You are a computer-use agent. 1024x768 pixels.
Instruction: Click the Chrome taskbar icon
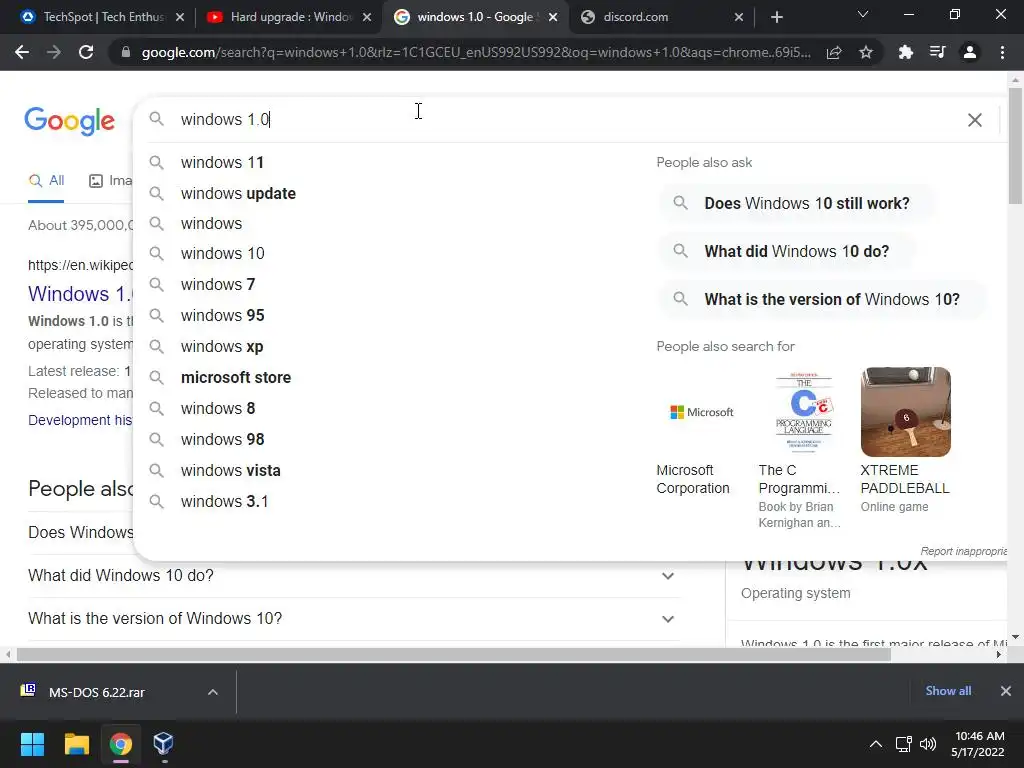(121, 744)
